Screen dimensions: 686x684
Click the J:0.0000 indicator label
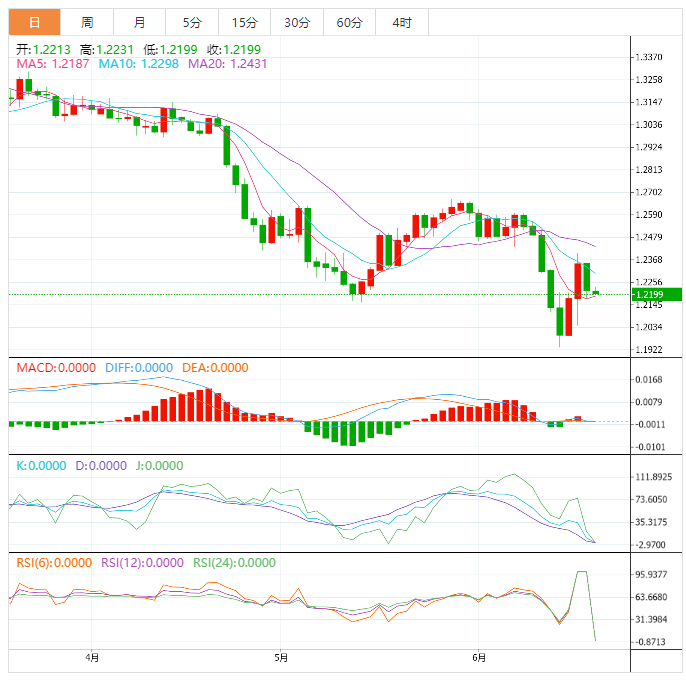point(159,466)
